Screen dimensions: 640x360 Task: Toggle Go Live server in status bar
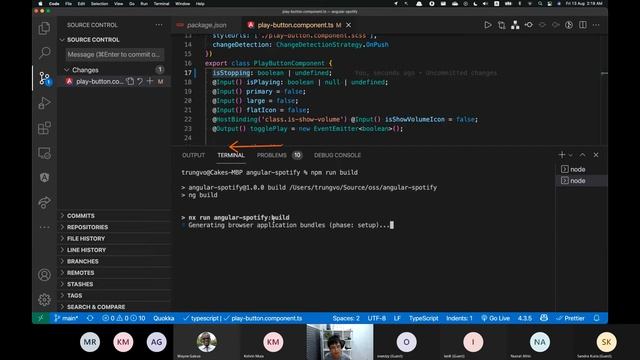pos(495,318)
